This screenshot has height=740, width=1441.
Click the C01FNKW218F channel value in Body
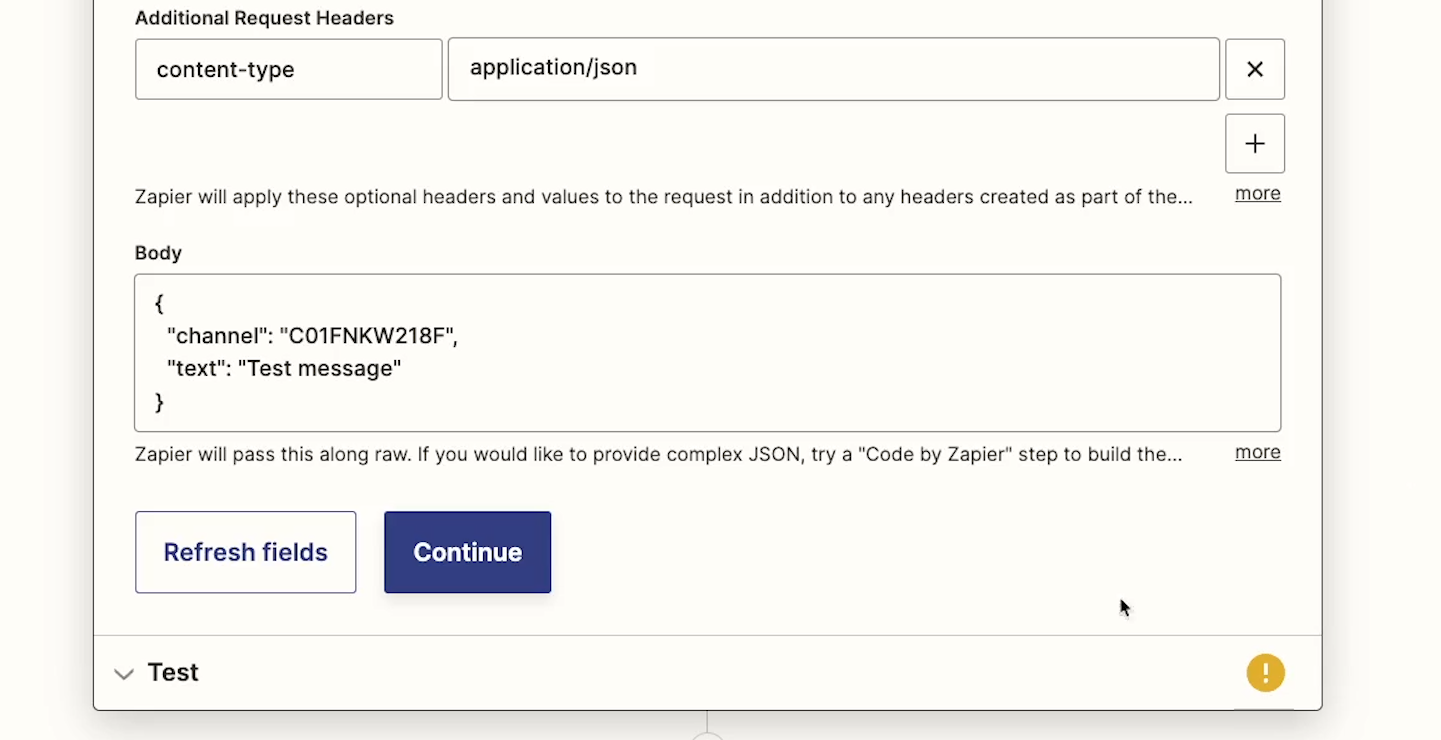pos(370,337)
